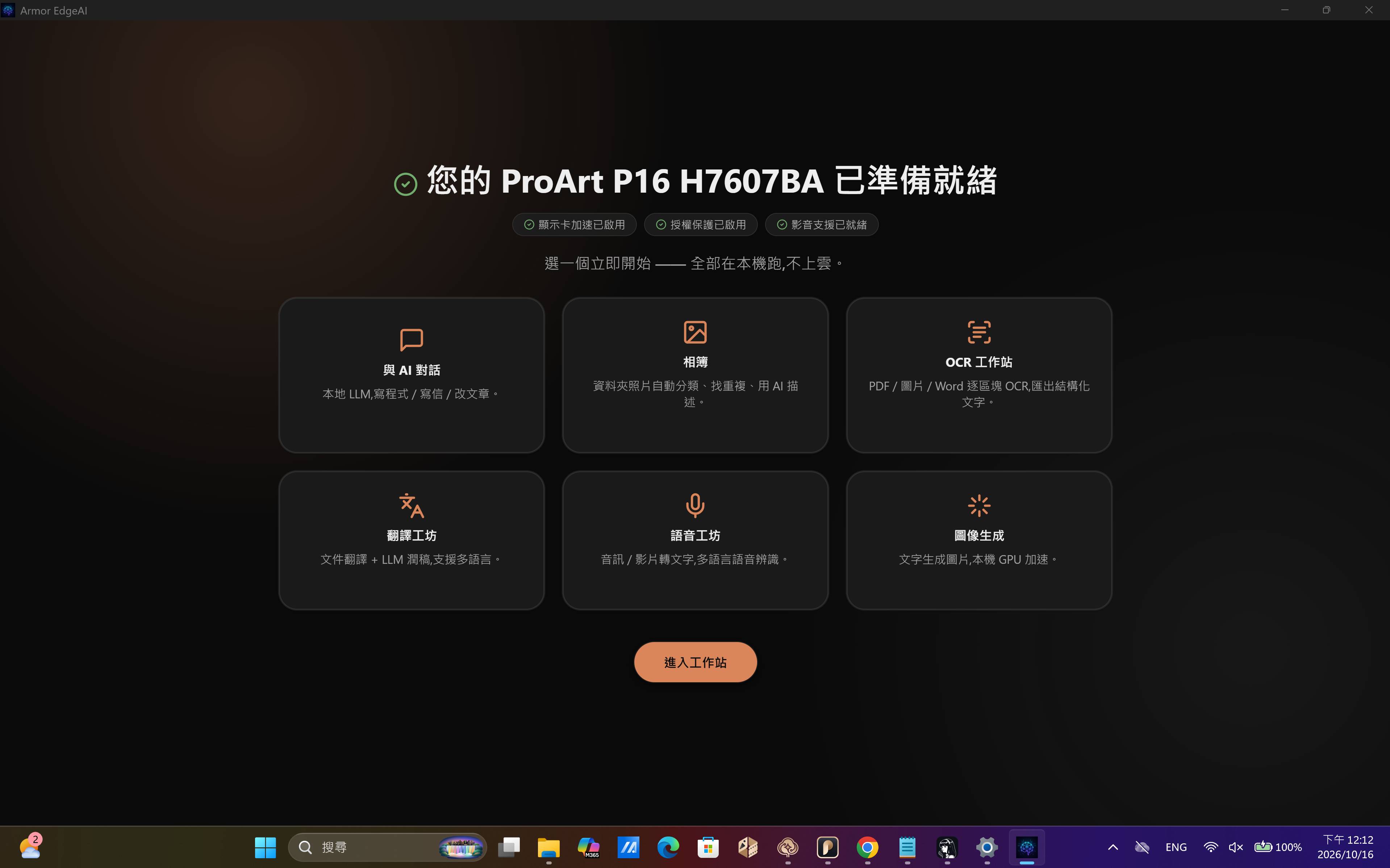Open Task View from the taskbar
Screen dimensions: 1390x868
coord(509,847)
